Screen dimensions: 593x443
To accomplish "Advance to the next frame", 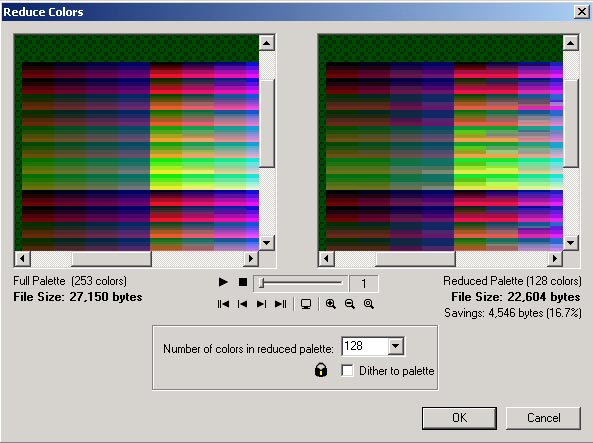I will [x=261, y=304].
